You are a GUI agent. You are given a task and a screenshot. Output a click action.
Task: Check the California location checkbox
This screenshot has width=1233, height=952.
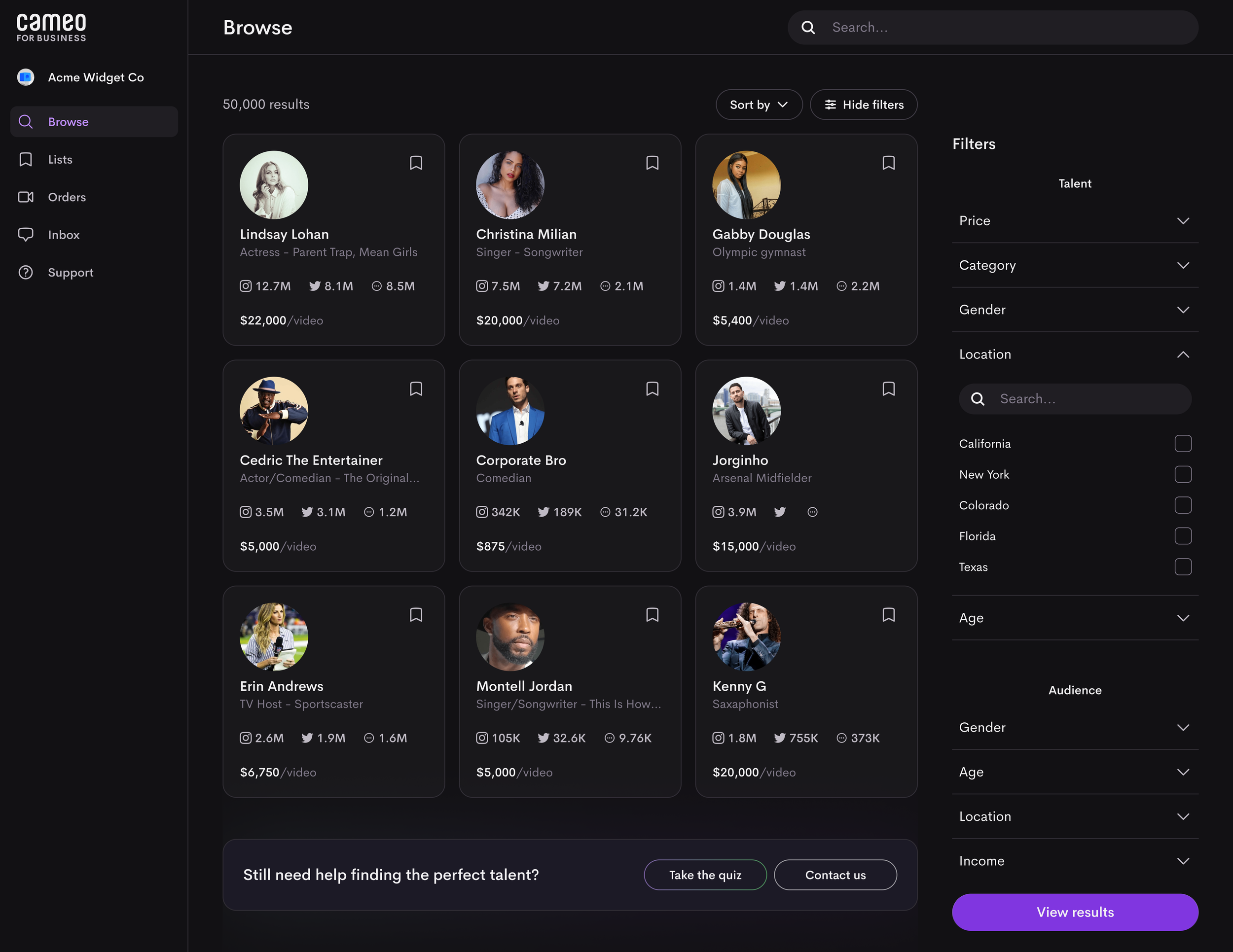1183,444
